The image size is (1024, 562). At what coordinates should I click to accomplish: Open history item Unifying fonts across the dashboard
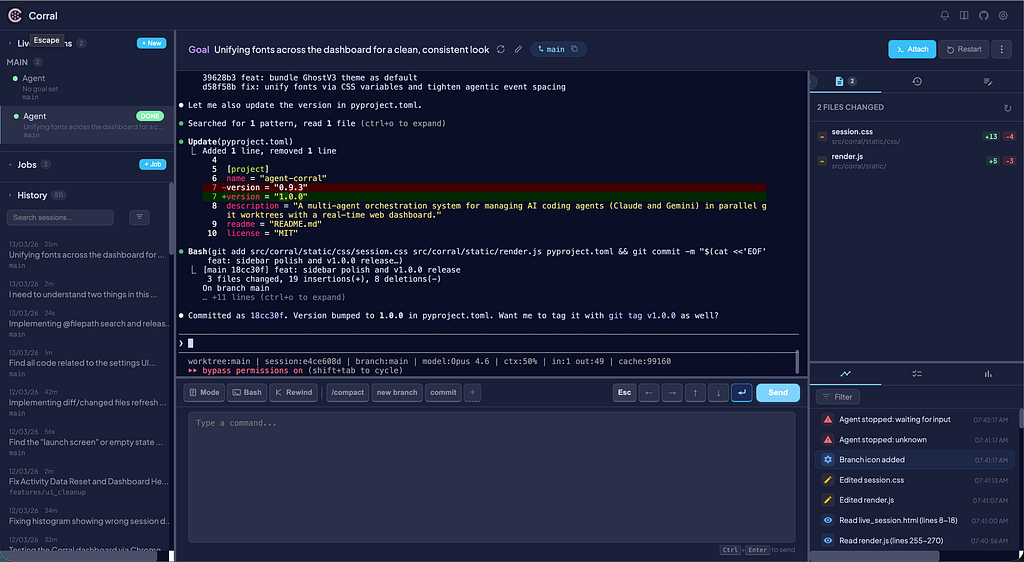(86, 255)
